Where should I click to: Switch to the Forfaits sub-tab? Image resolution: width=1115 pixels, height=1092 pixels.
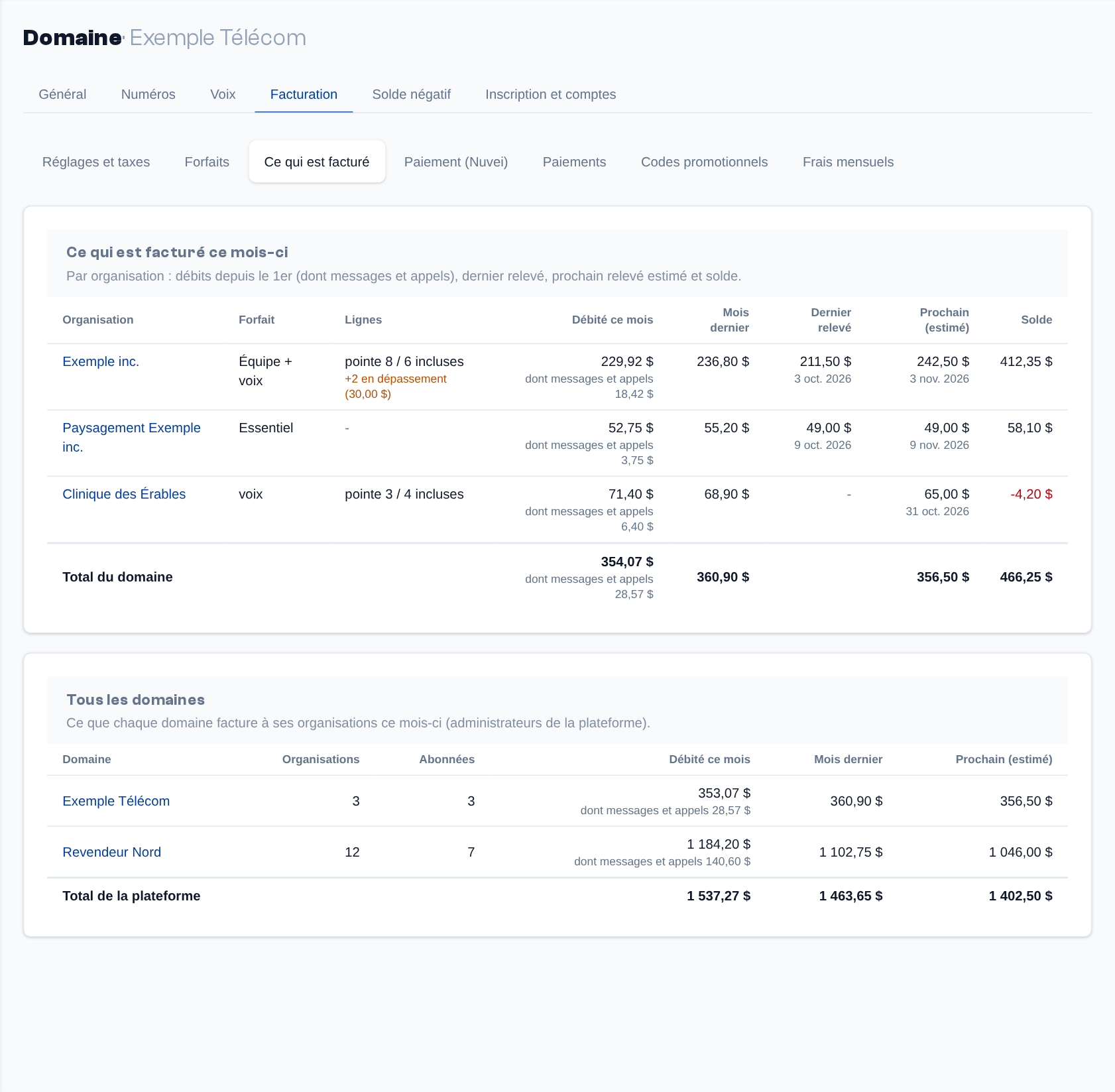207,162
